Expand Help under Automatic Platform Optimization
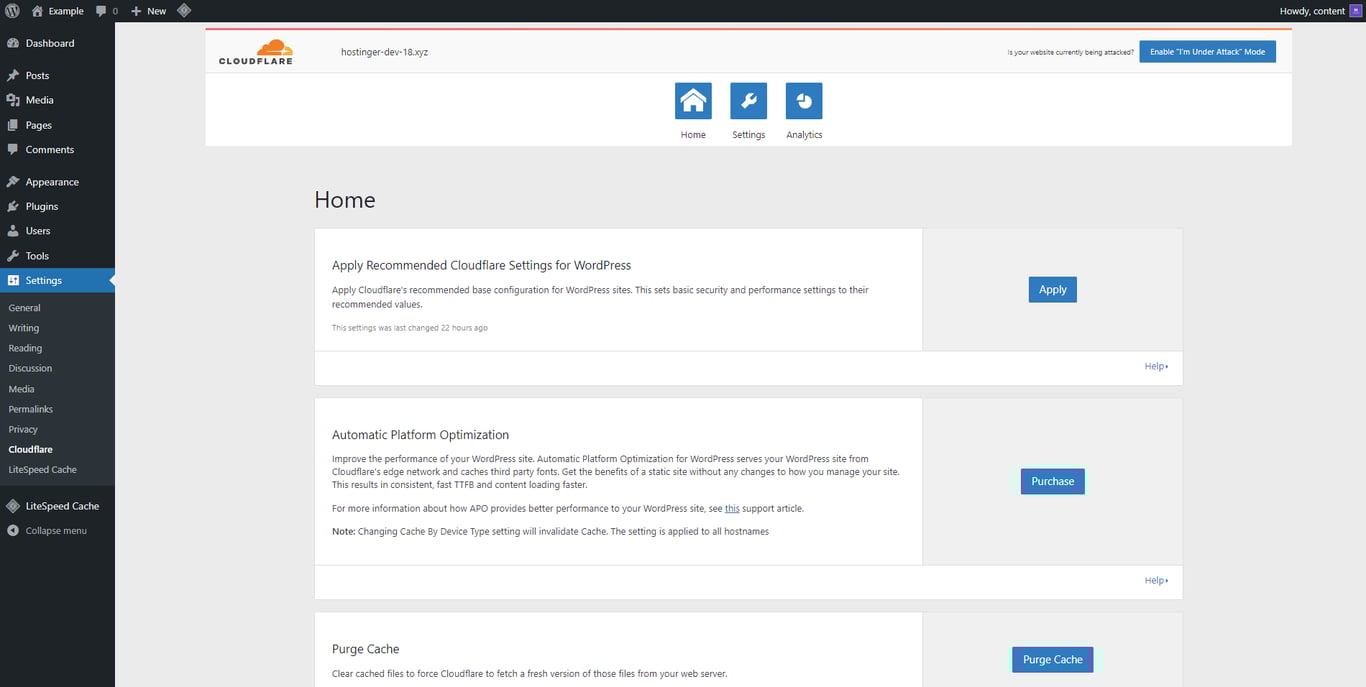 point(1155,580)
